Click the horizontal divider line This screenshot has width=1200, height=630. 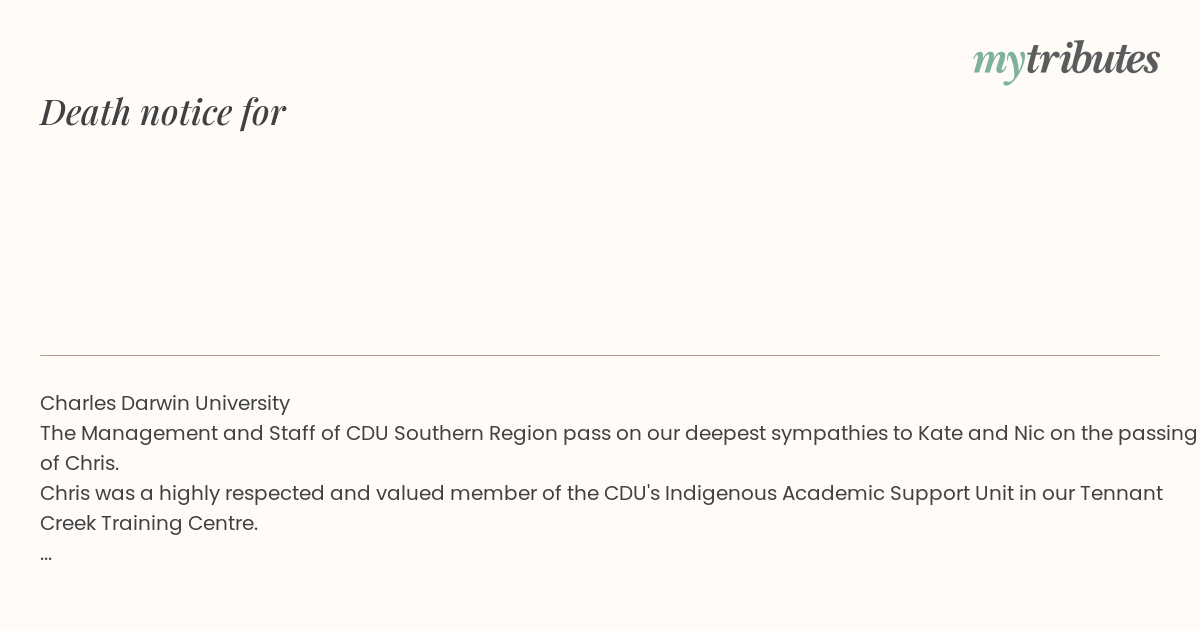[600, 355]
